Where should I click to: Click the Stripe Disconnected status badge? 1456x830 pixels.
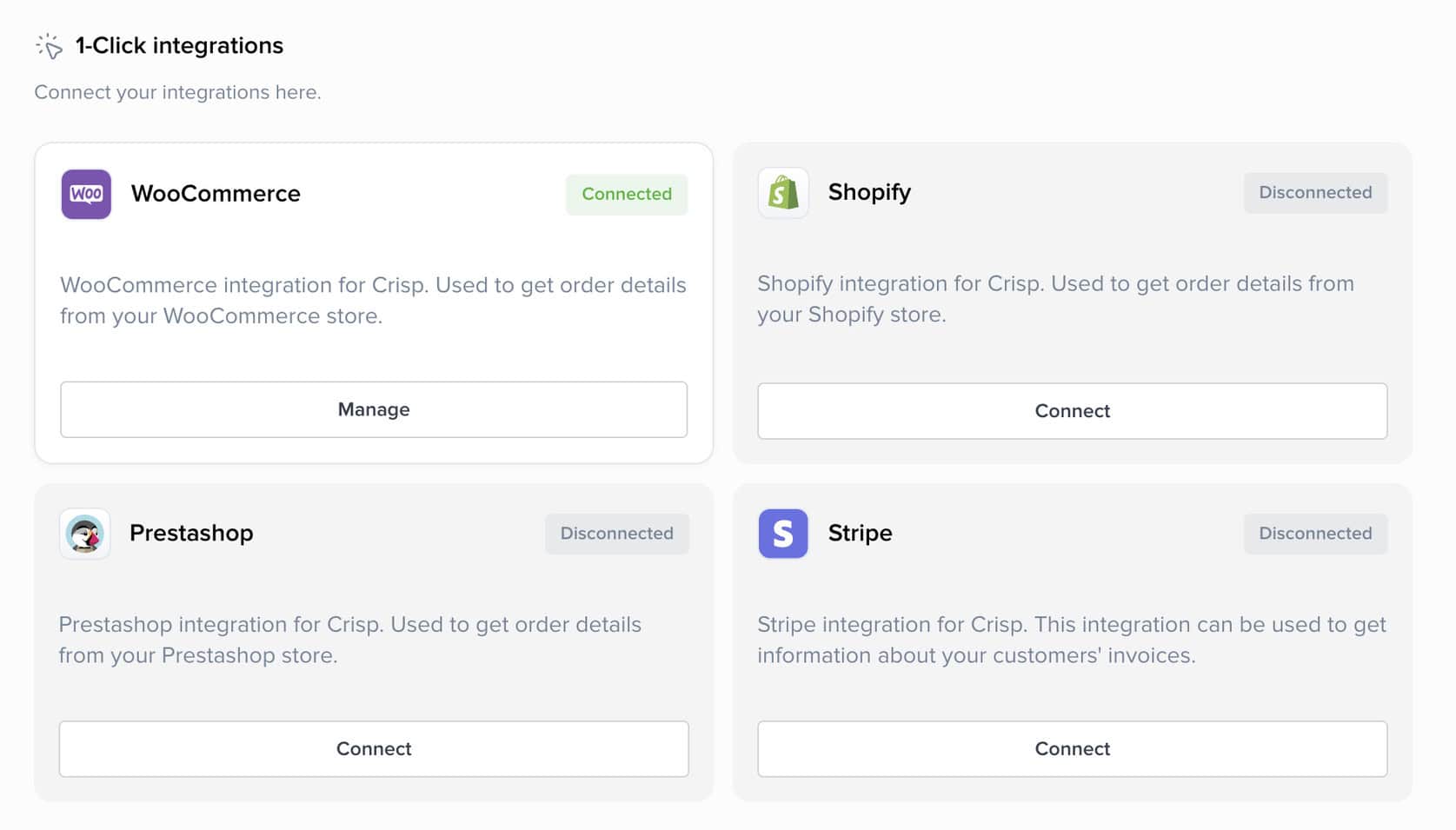pyautogui.click(x=1315, y=534)
